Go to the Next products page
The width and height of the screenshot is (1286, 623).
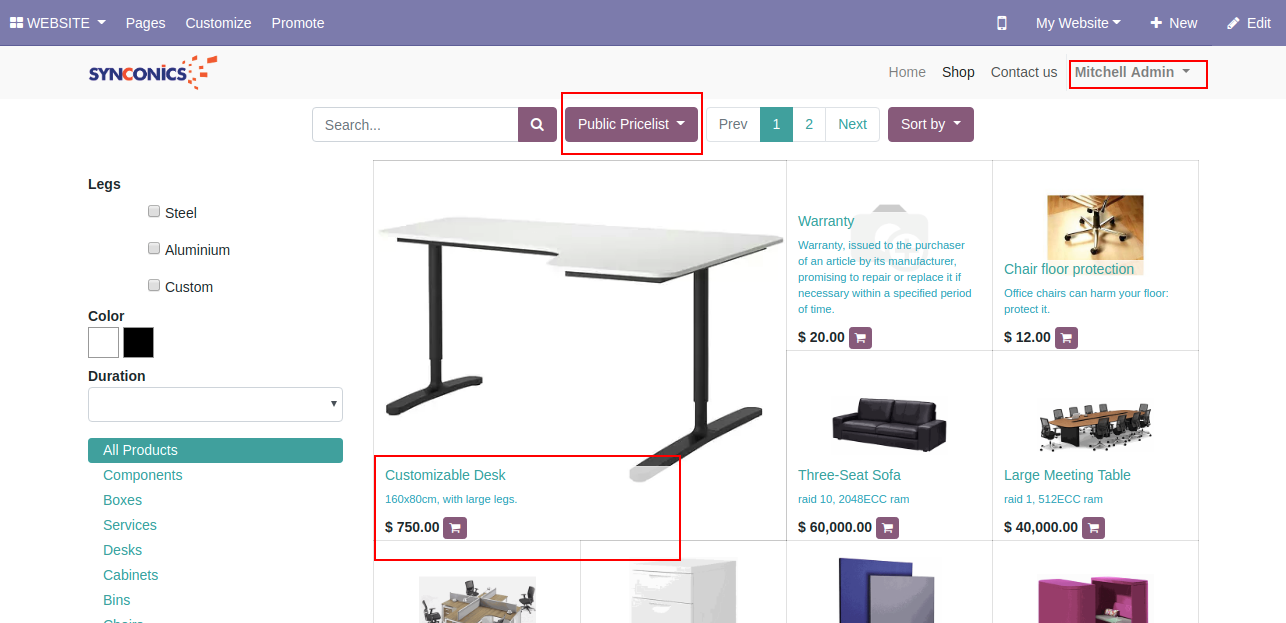(852, 125)
